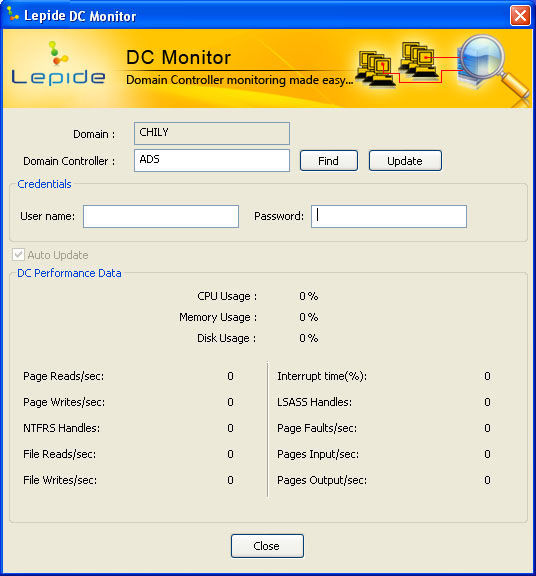This screenshot has width=536, height=576.
Task: Click the Memory Usage value 0 %
Action: point(308,317)
